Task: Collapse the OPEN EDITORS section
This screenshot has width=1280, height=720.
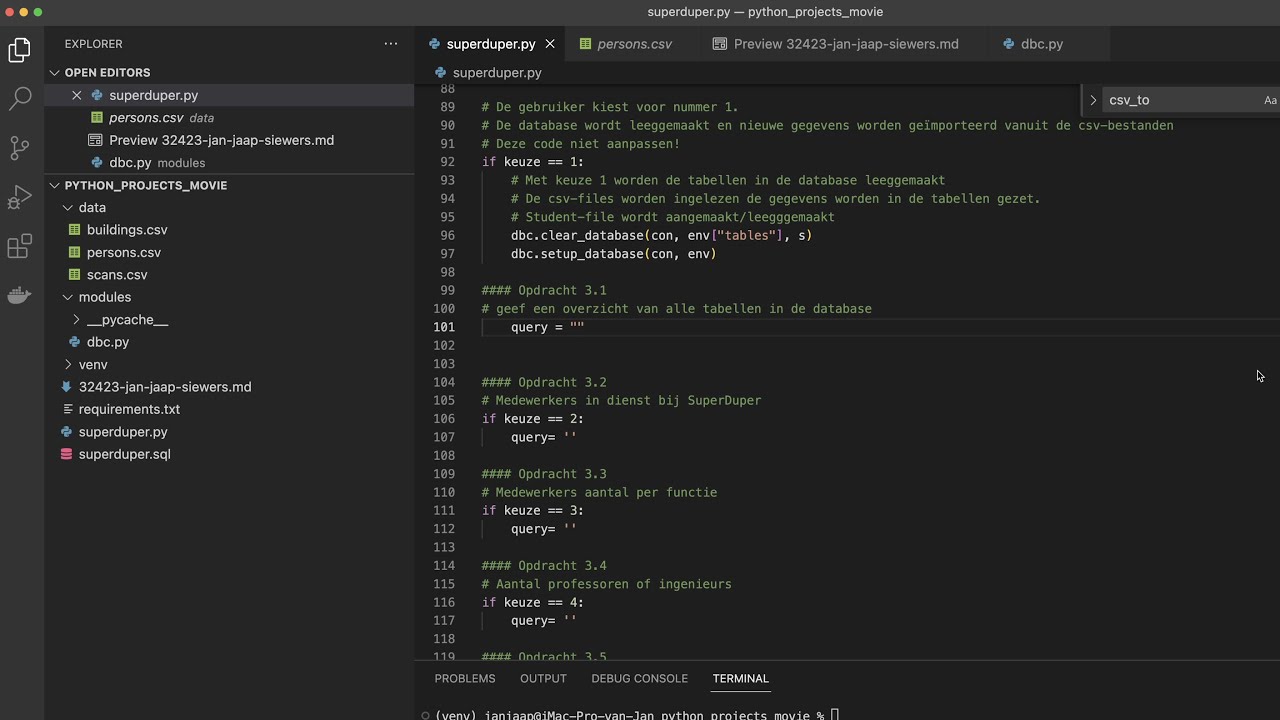Action: click(x=55, y=73)
